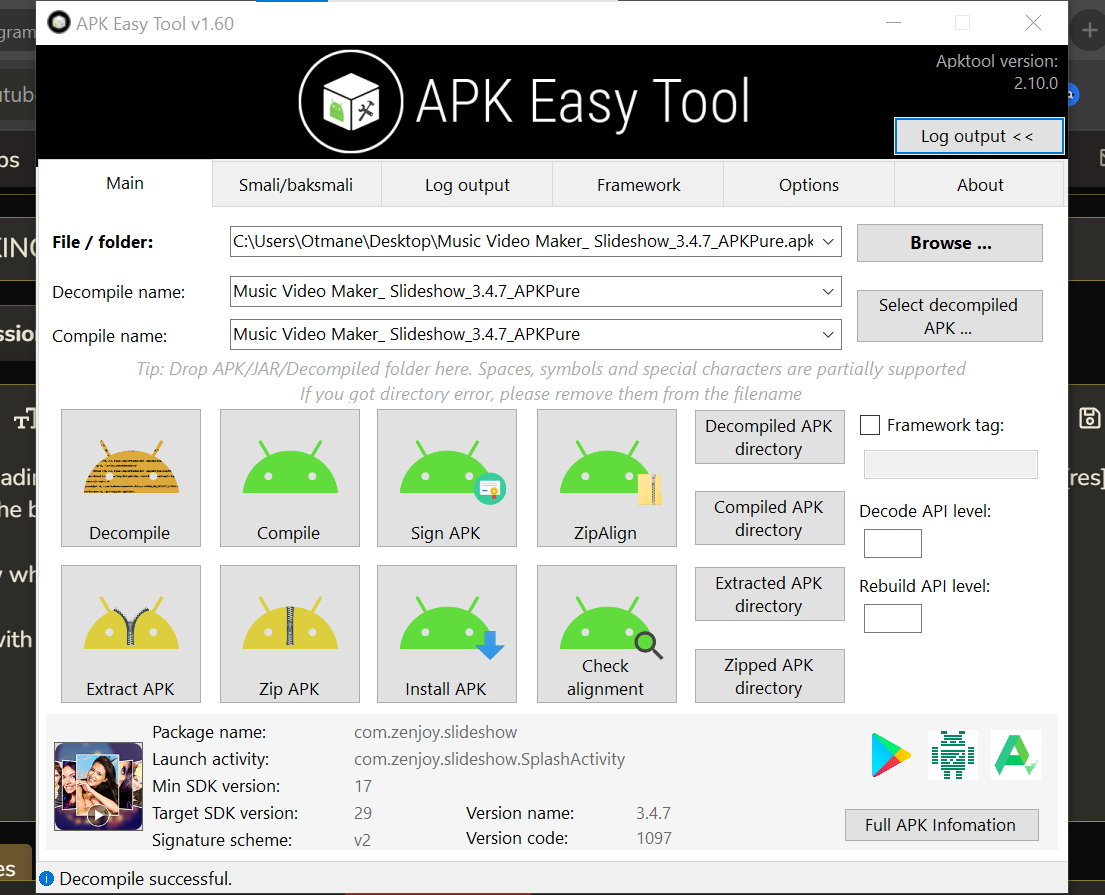Viewport: 1105px width, 895px height.
Task: Click the File / folder path text
Action: (x=523, y=242)
